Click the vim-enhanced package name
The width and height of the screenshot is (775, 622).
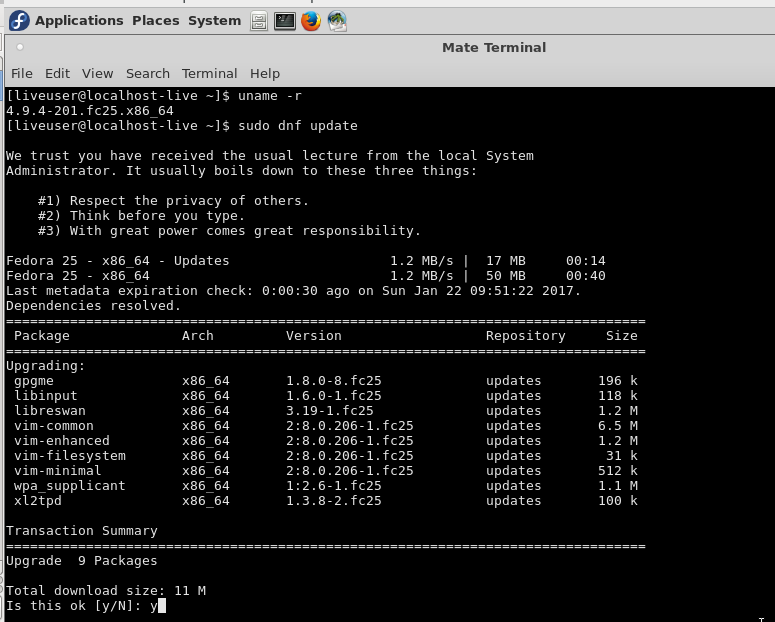pyautogui.click(x=62, y=441)
